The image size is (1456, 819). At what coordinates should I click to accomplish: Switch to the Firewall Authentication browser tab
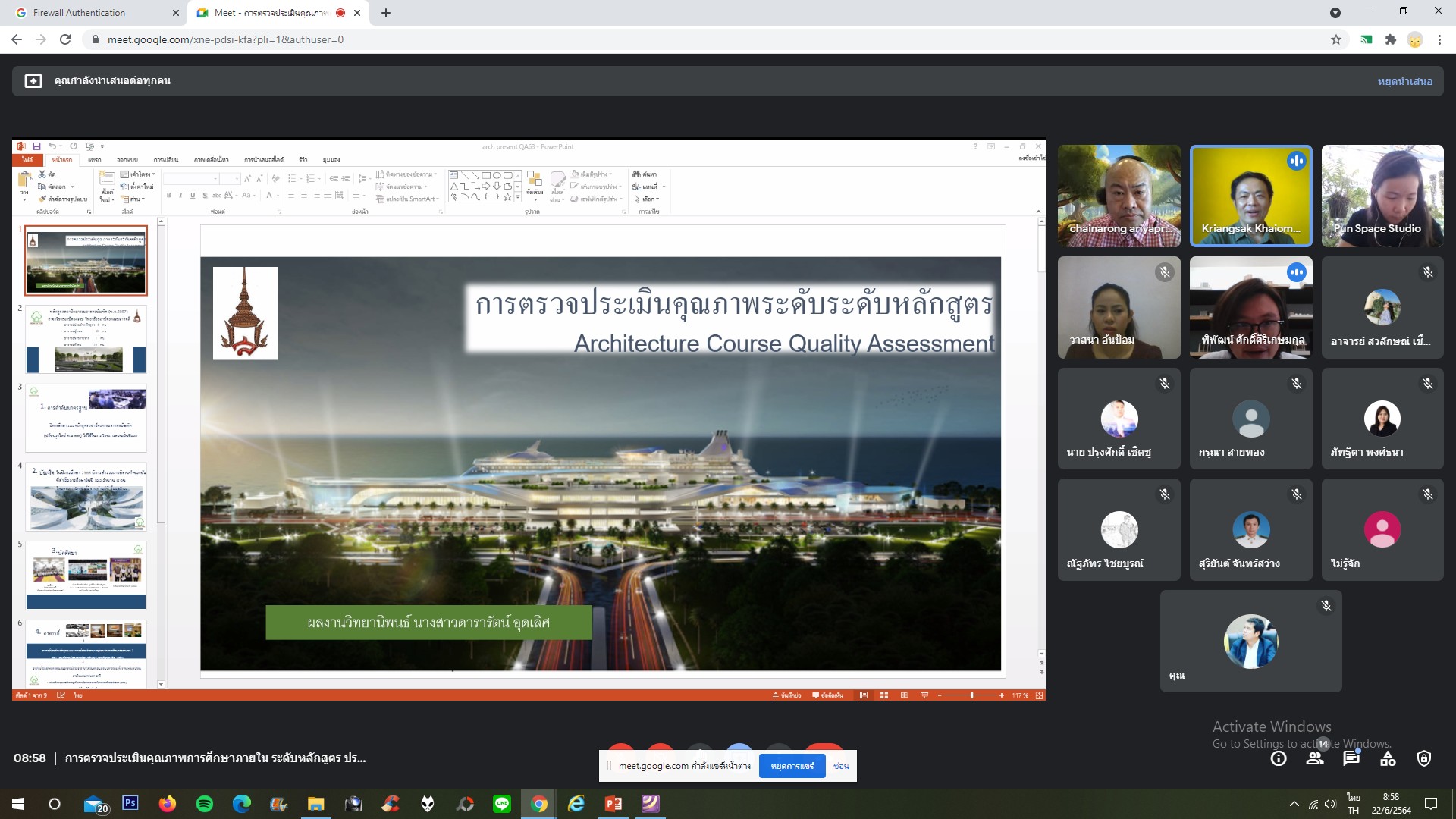click(80, 13)
